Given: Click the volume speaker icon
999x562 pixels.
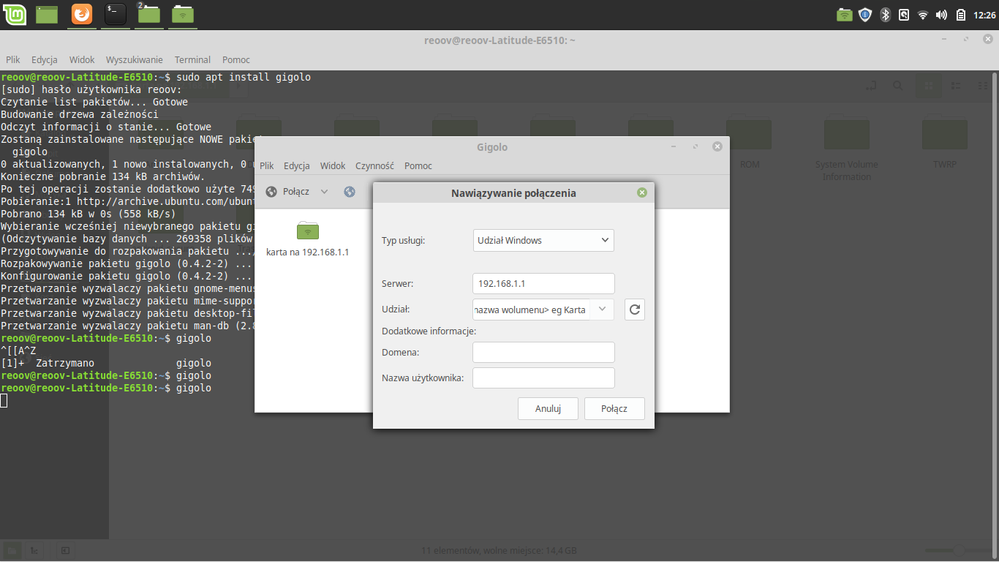Looking at the screenshot, I should pos(941,15).
